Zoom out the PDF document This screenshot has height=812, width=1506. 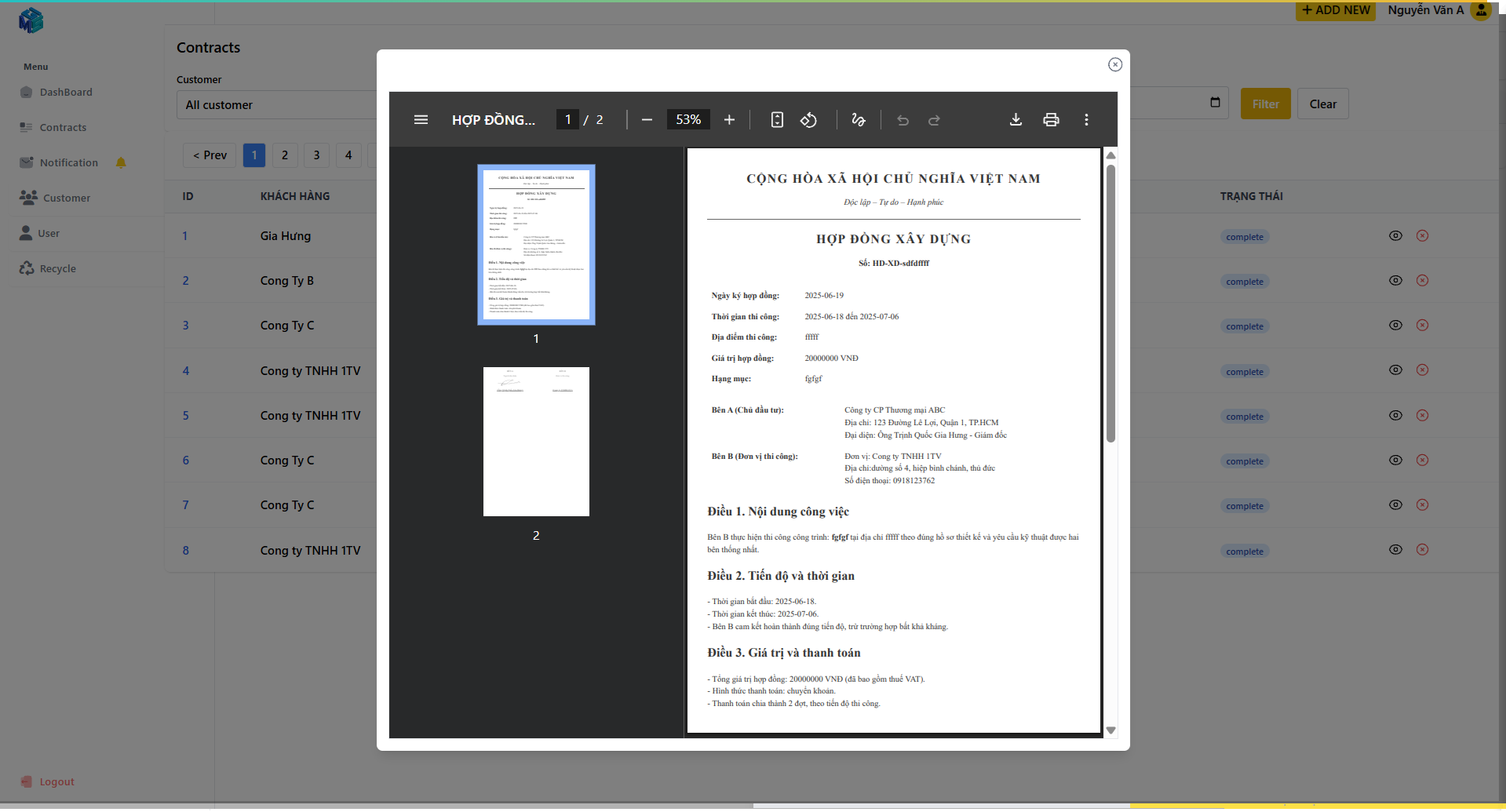pos(647,120)
